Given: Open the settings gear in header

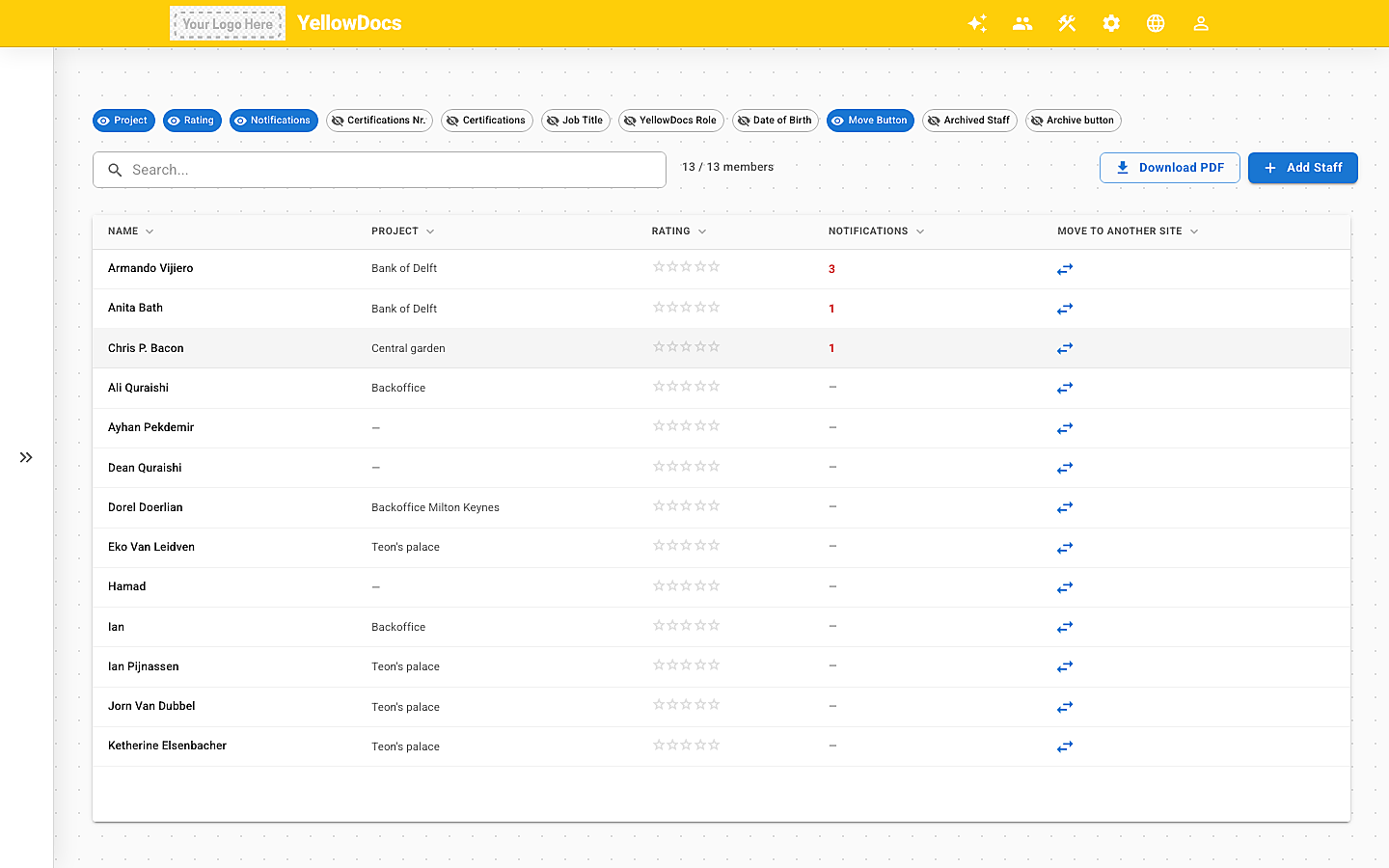Looking at the screenshot, I should pos(1111,23).
